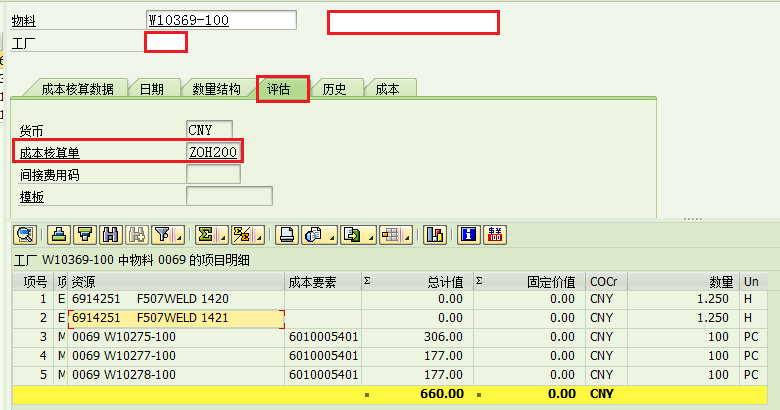Click resource cell 0069 W10275-100
The image size is (780, 410).
click(x=177, y=337)
